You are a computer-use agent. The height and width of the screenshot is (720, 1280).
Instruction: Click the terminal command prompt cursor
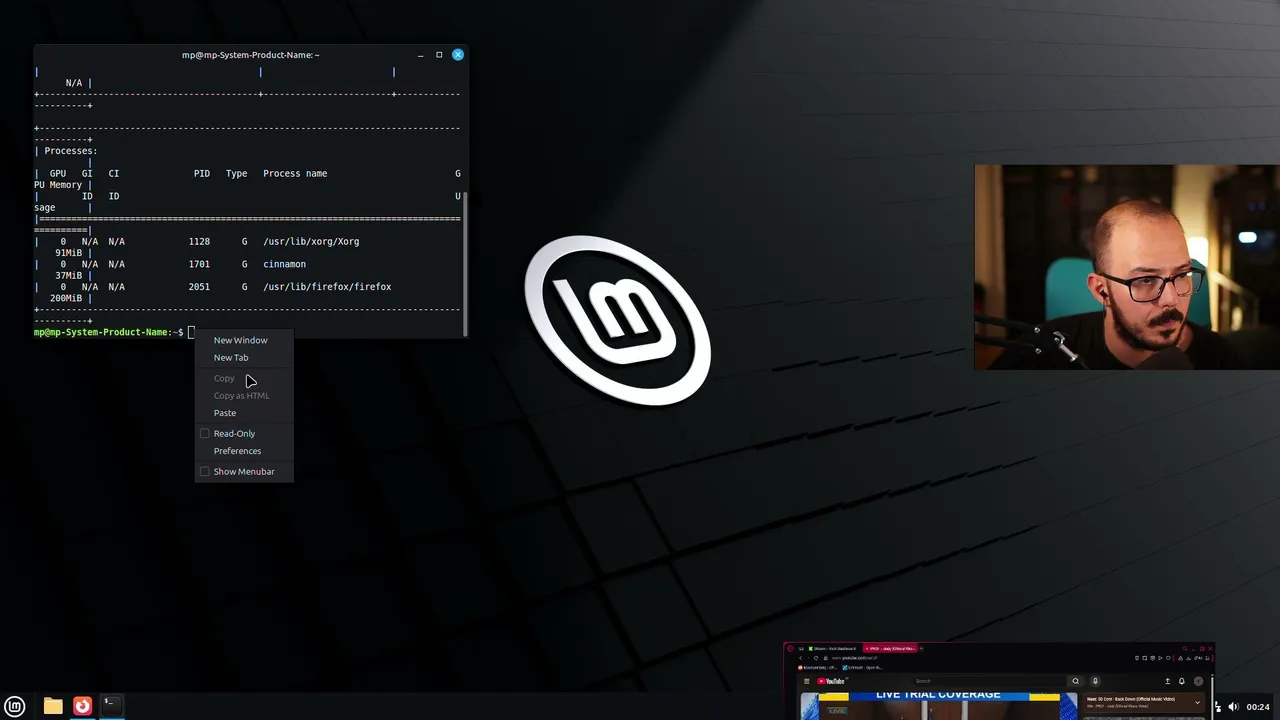coord(191,332)
